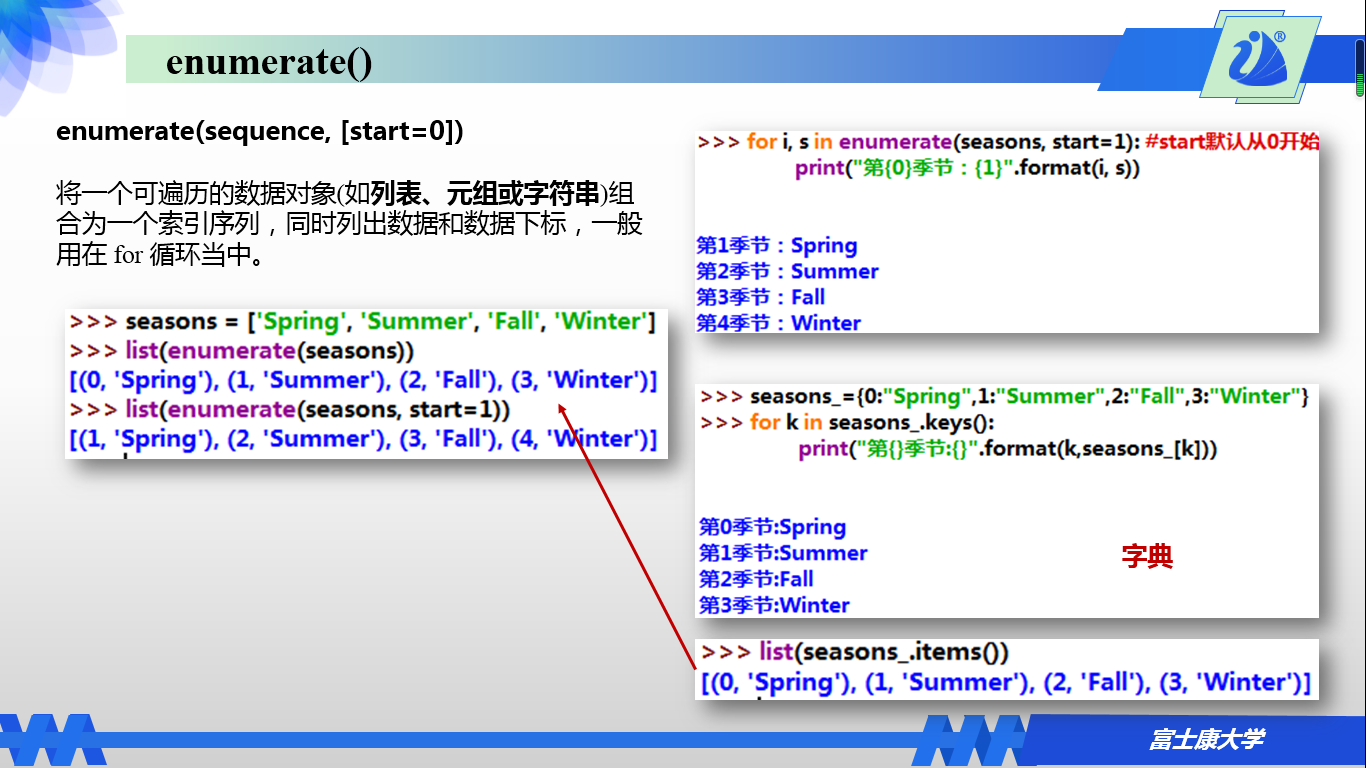Viewport: 1366px width, 768px height.
Task: Click the code 'print("第{0}季节：{1}".format(i, s))'
Action: [968, 168]
